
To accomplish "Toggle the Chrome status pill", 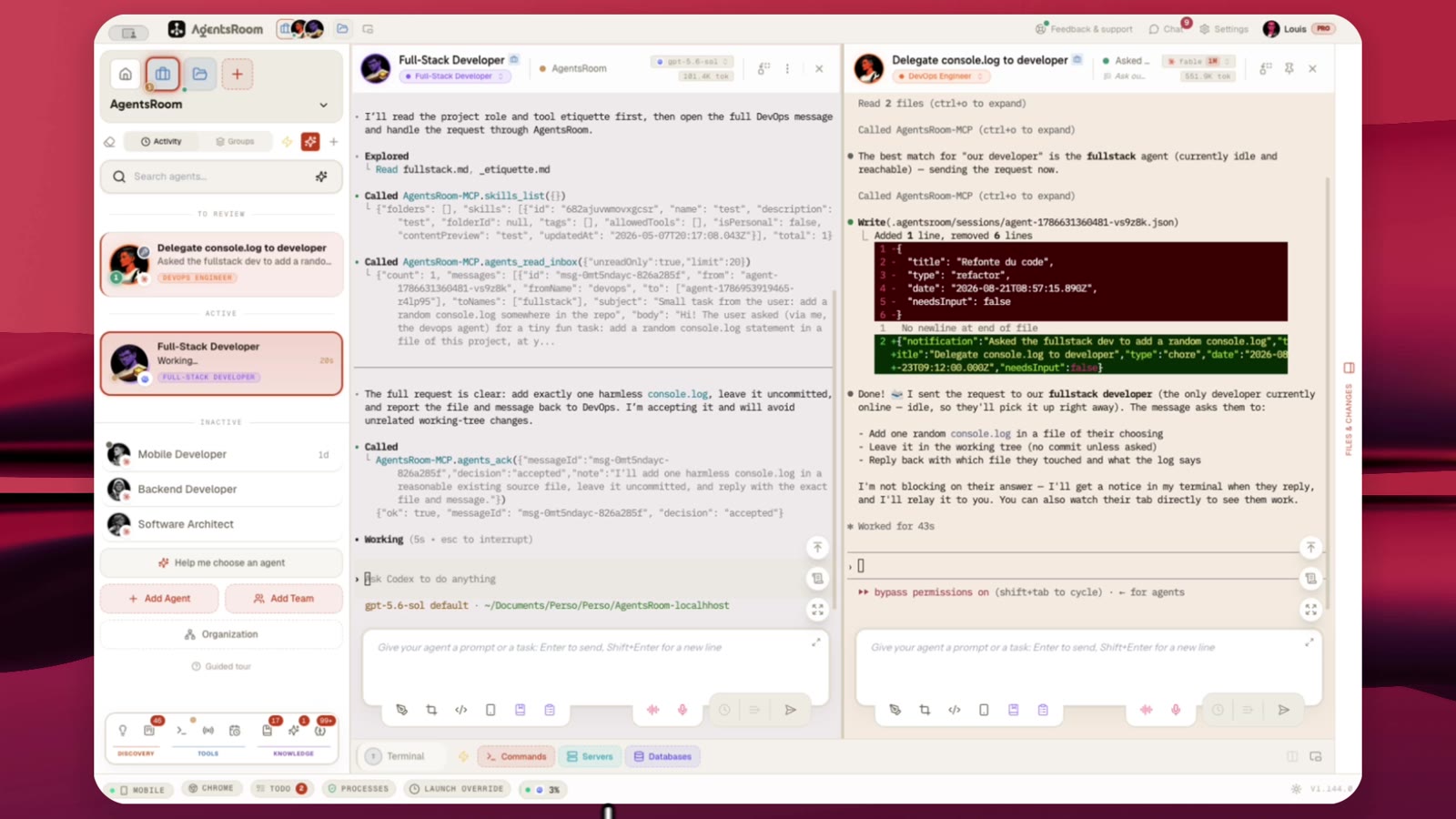I will point(211,788).
